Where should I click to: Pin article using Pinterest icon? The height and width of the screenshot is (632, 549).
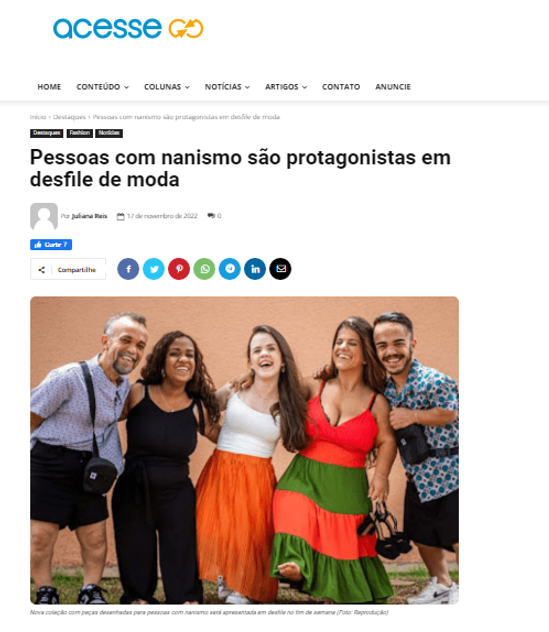(179, 269)
